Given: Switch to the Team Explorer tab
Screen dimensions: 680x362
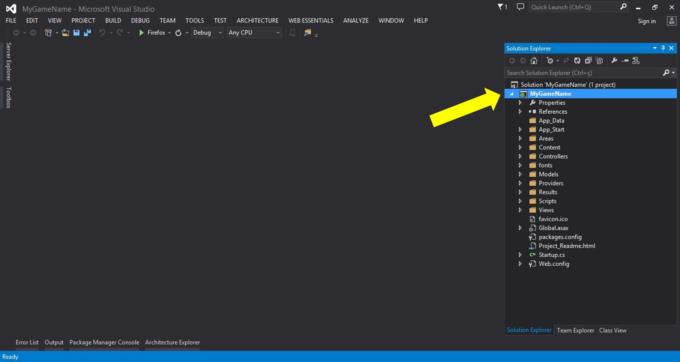Looking at the screenshot, I should (575, 330).
